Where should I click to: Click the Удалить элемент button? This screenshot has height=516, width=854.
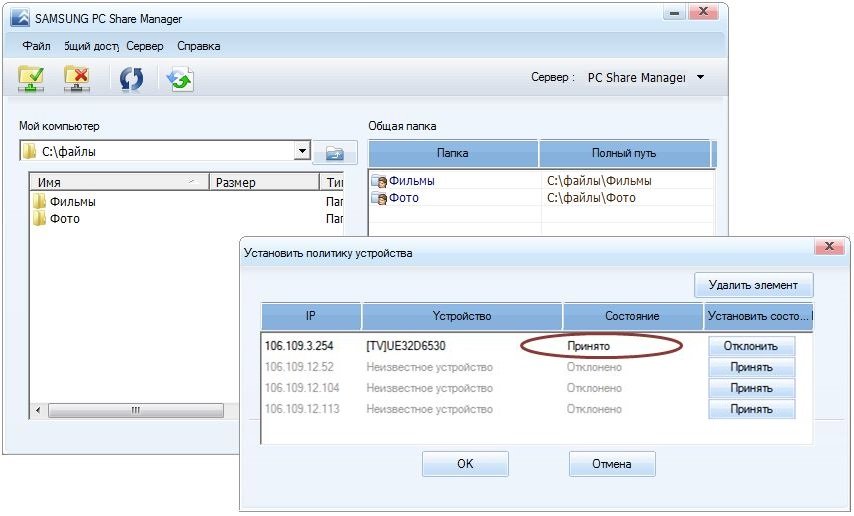click(753, 285)
